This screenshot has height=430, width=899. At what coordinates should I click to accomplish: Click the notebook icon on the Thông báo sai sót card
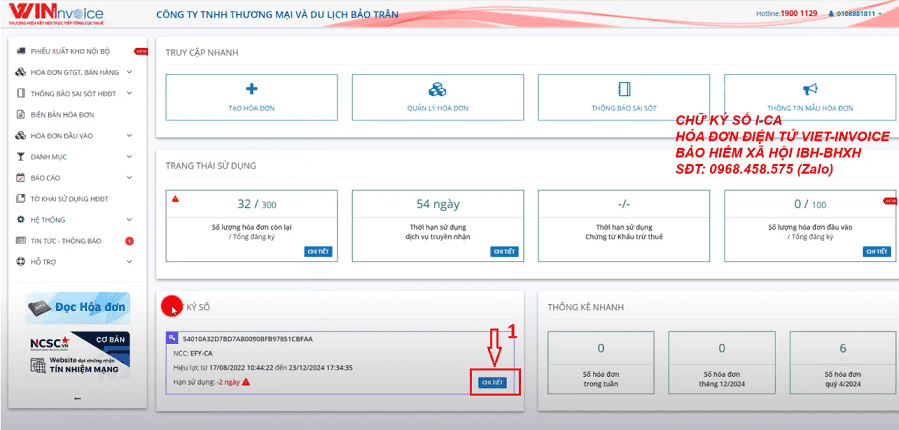pos(624,89)
